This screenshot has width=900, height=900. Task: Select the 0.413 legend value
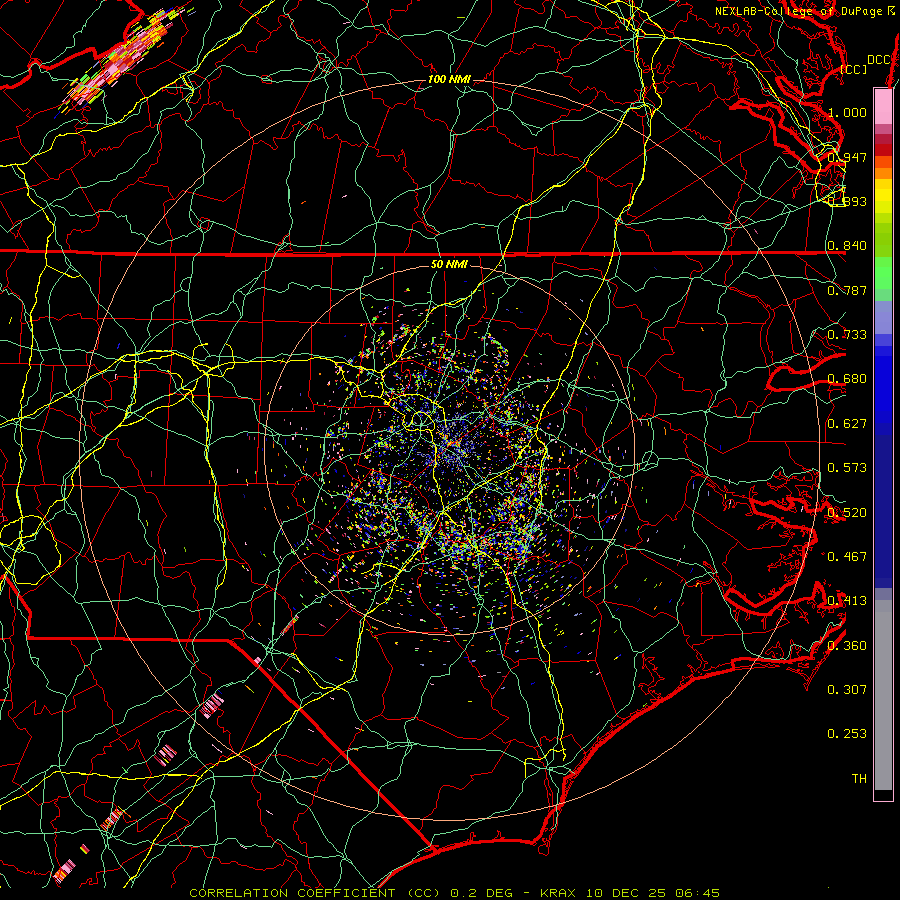pyautogui.click(x=847, y=601)
